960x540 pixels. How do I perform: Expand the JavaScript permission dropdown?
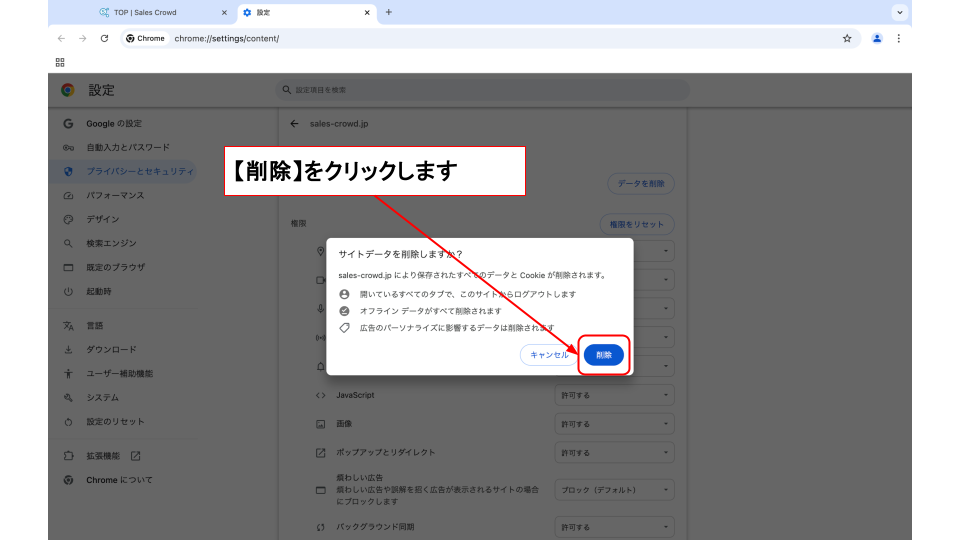point(614,395)
